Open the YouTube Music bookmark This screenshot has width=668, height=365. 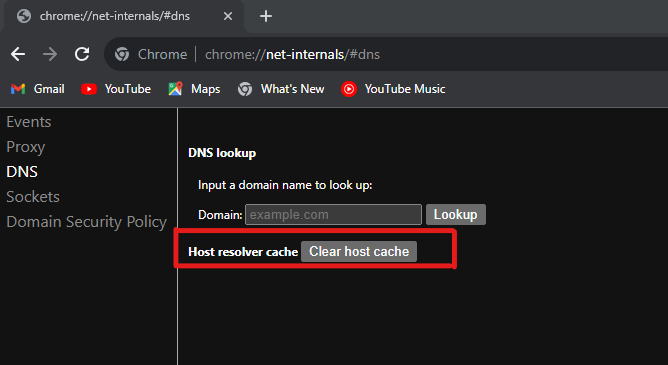pos(393,89)
